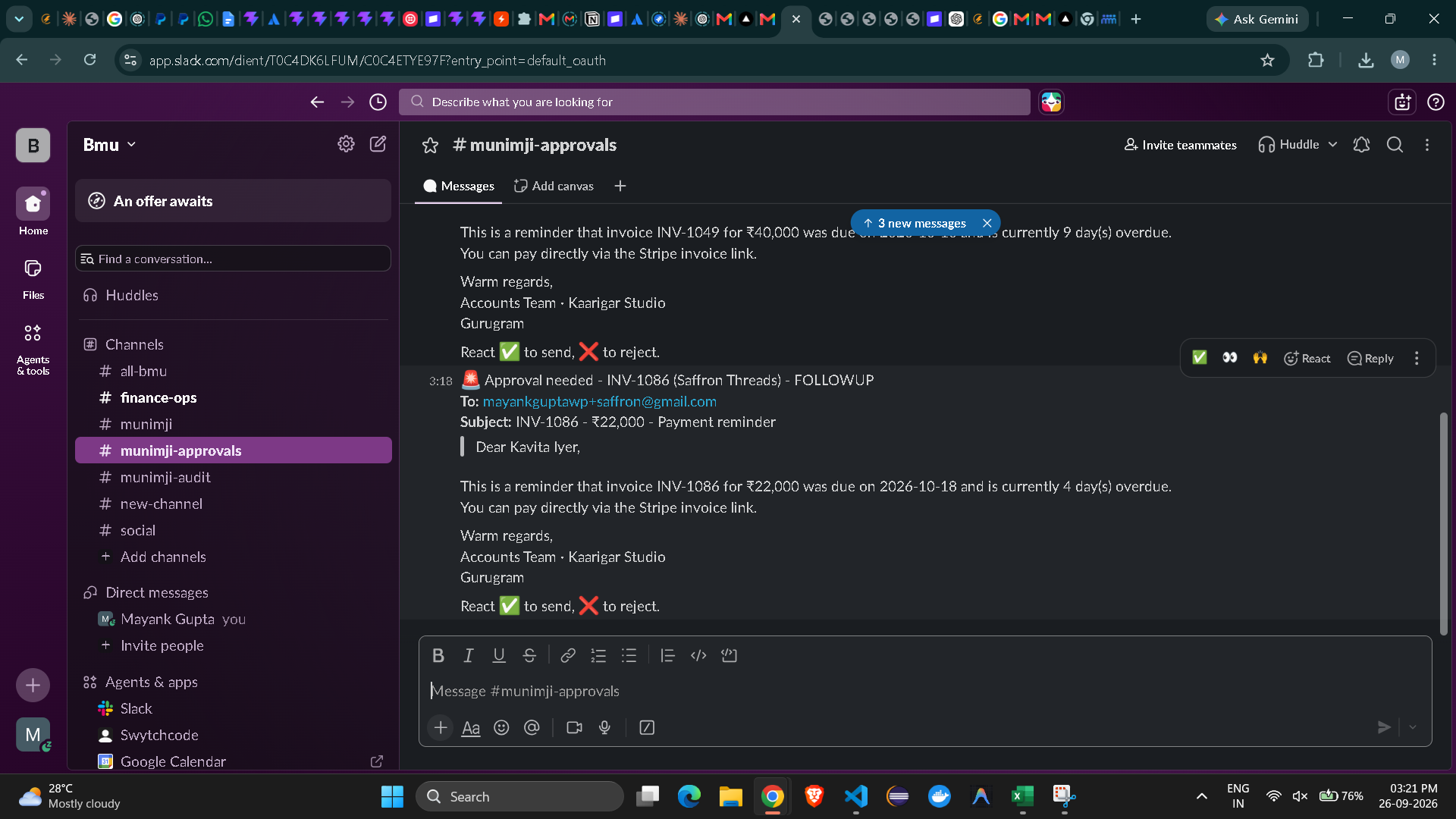
Task: Toggle blockquote formatting in composer
Action: 667,655
